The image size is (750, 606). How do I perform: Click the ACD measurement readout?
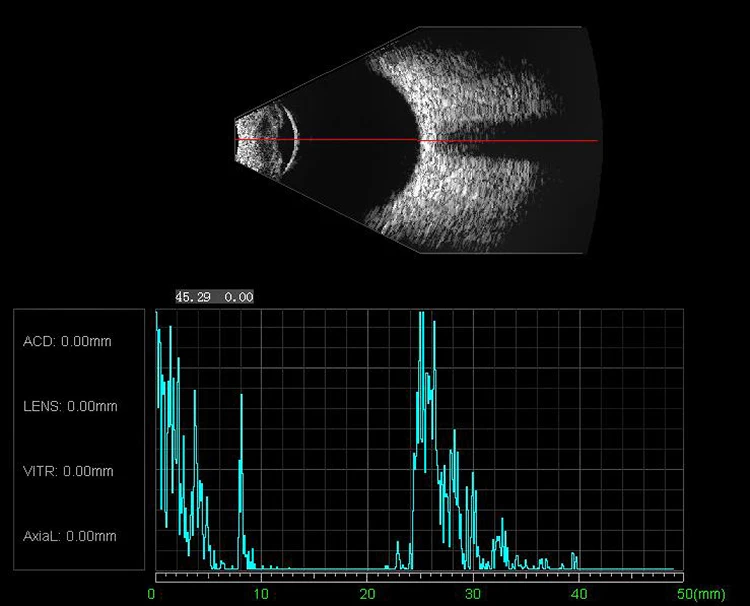(67, 342)
